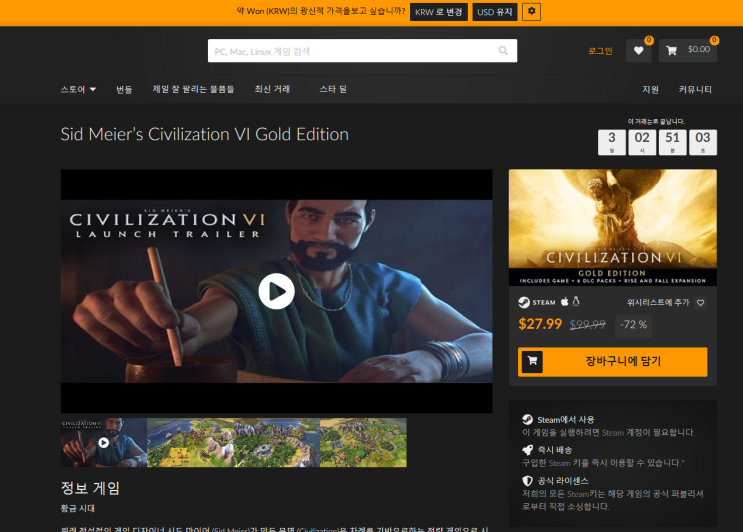Click the Linux penguin platform icon

[x=576, y=302]
